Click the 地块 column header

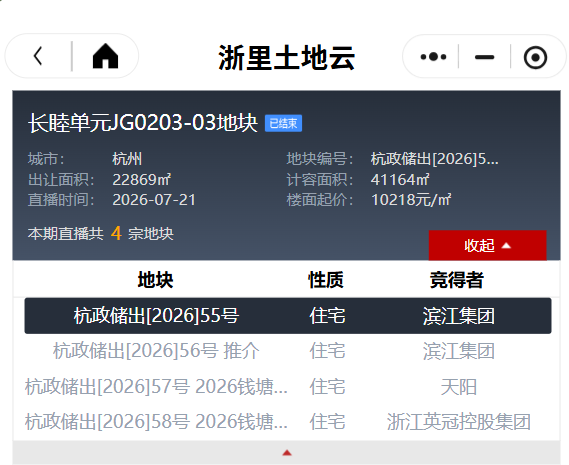tap(155, 280)
